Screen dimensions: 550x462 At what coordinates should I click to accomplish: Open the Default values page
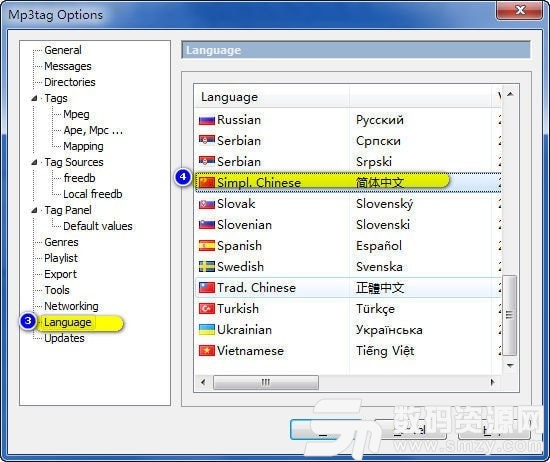(x=98, y=226)
